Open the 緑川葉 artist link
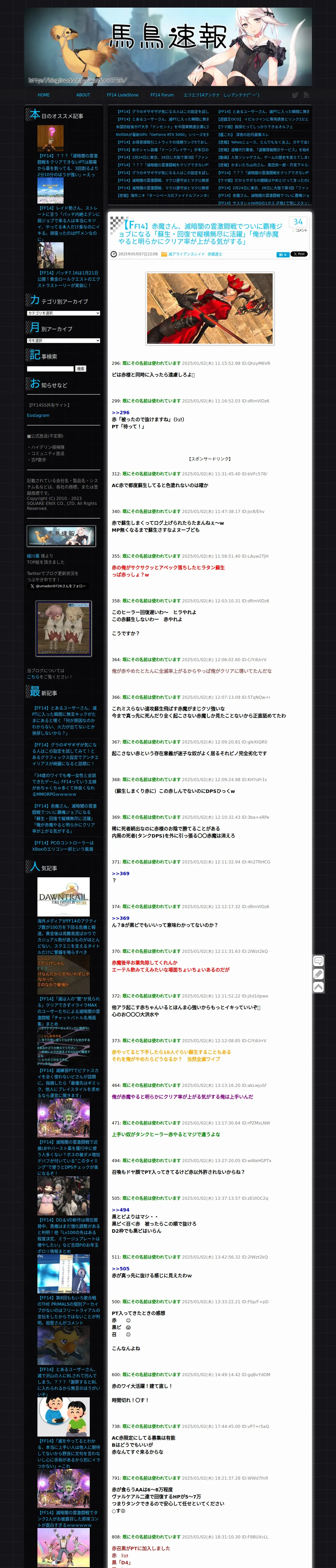Viewport: 336px width, 1568px height. pos(32,556)
